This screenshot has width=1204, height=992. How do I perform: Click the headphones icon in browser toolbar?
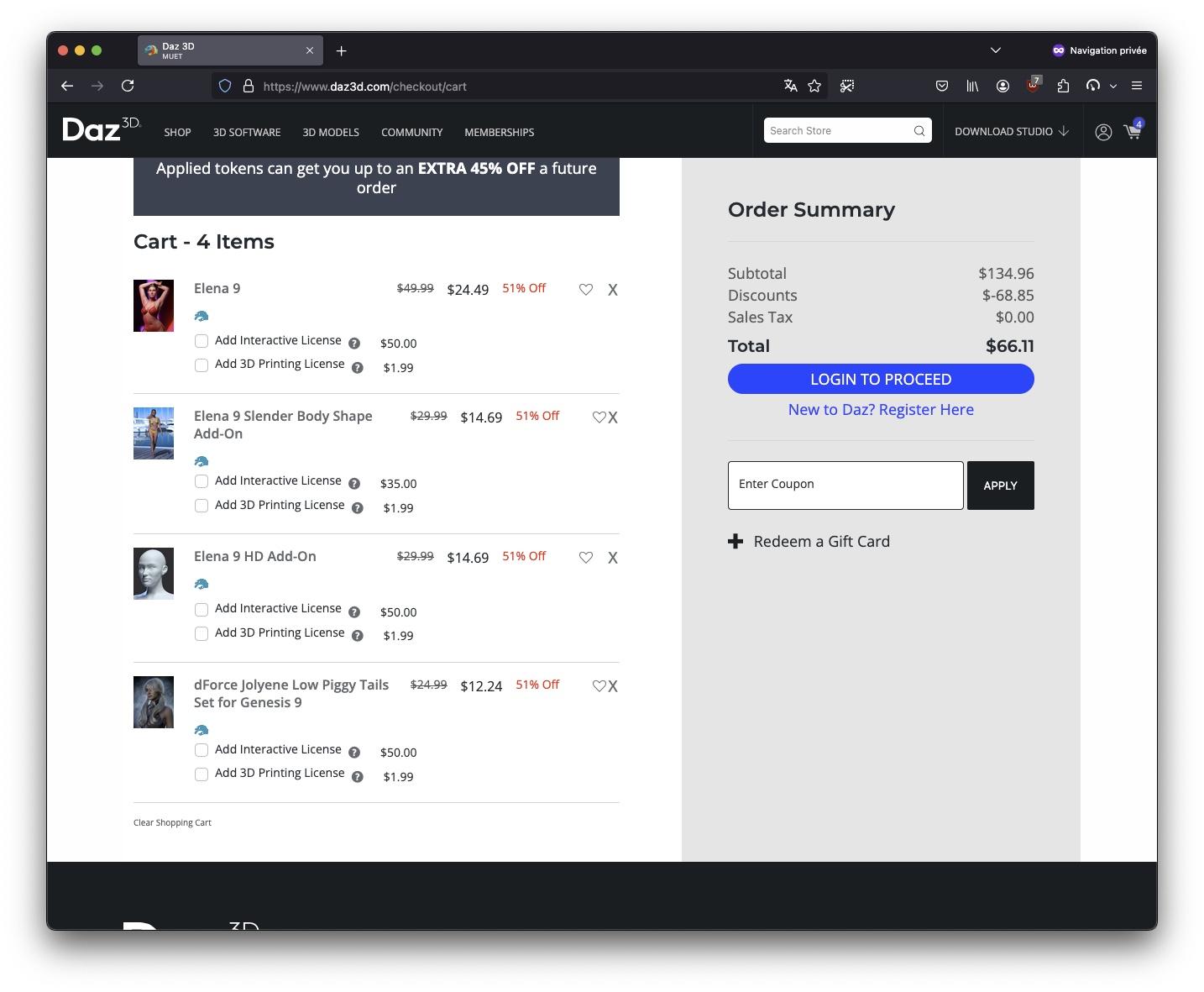click(x=1092, y=86)
